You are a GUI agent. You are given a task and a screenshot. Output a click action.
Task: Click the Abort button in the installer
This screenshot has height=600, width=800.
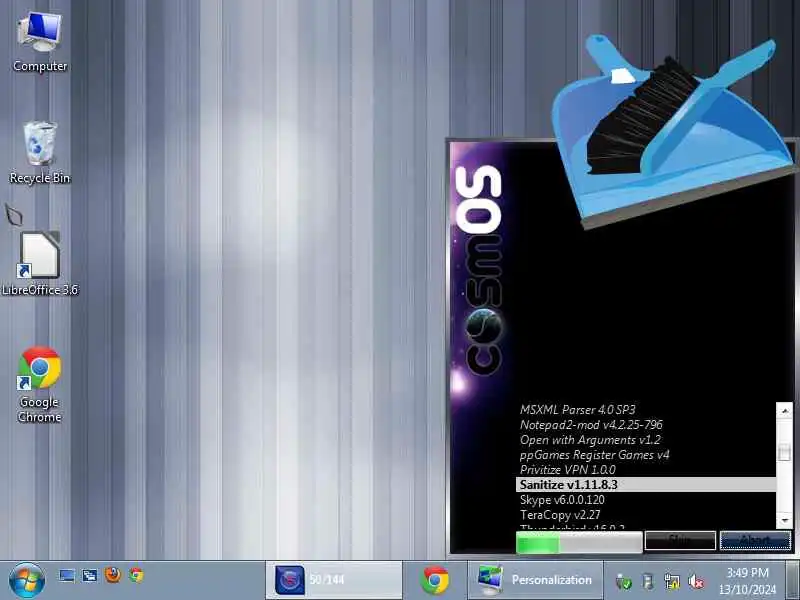(755, 541)
